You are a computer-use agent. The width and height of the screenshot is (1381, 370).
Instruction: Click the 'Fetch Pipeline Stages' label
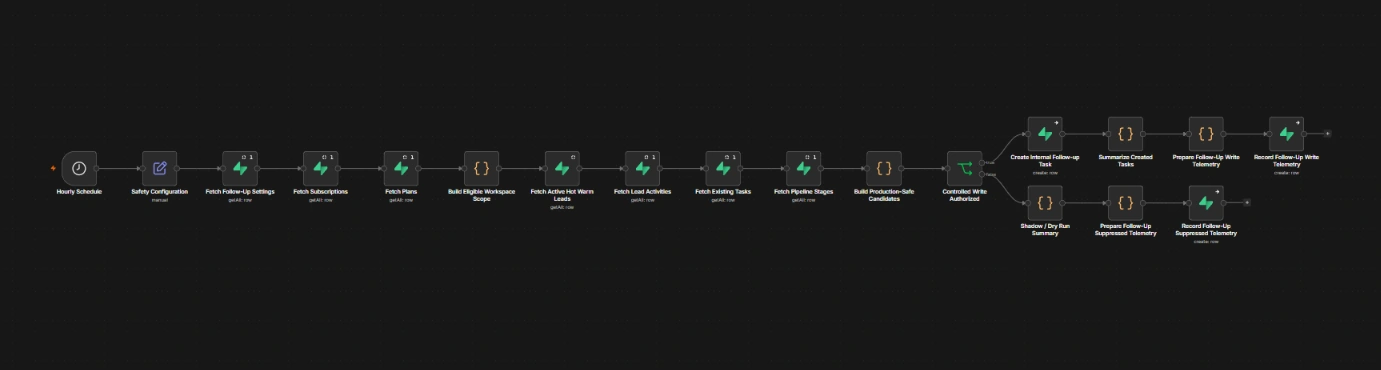coord(803,191)
